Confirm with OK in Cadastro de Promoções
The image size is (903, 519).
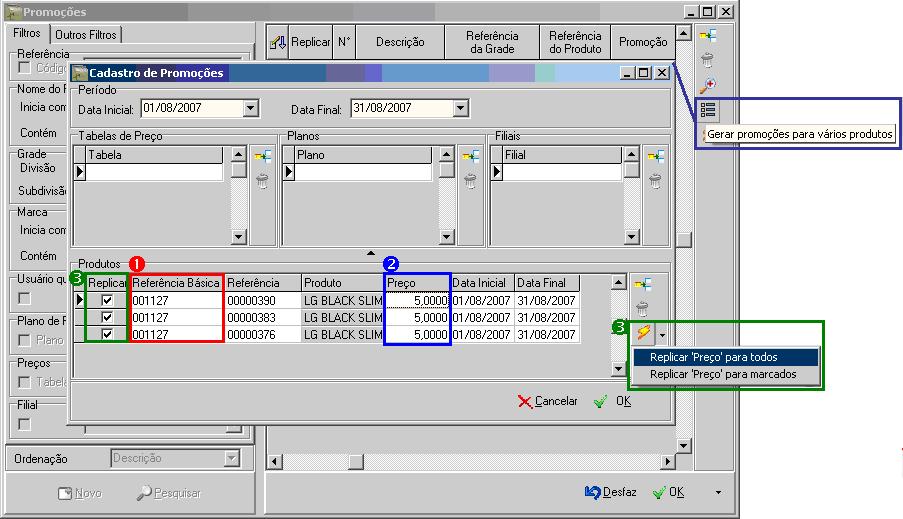click(x=613, y=401)
